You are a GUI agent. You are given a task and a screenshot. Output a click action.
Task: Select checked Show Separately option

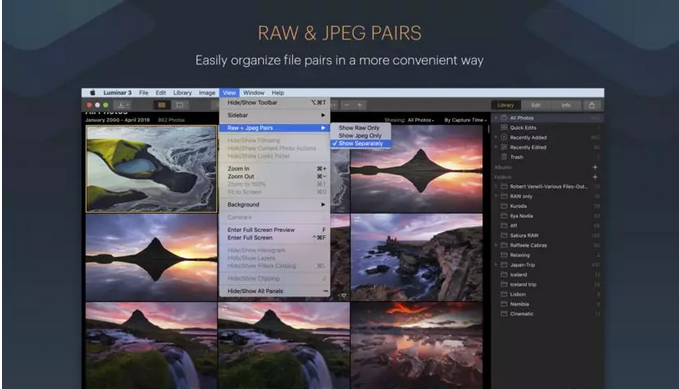(x=361, y=143)
